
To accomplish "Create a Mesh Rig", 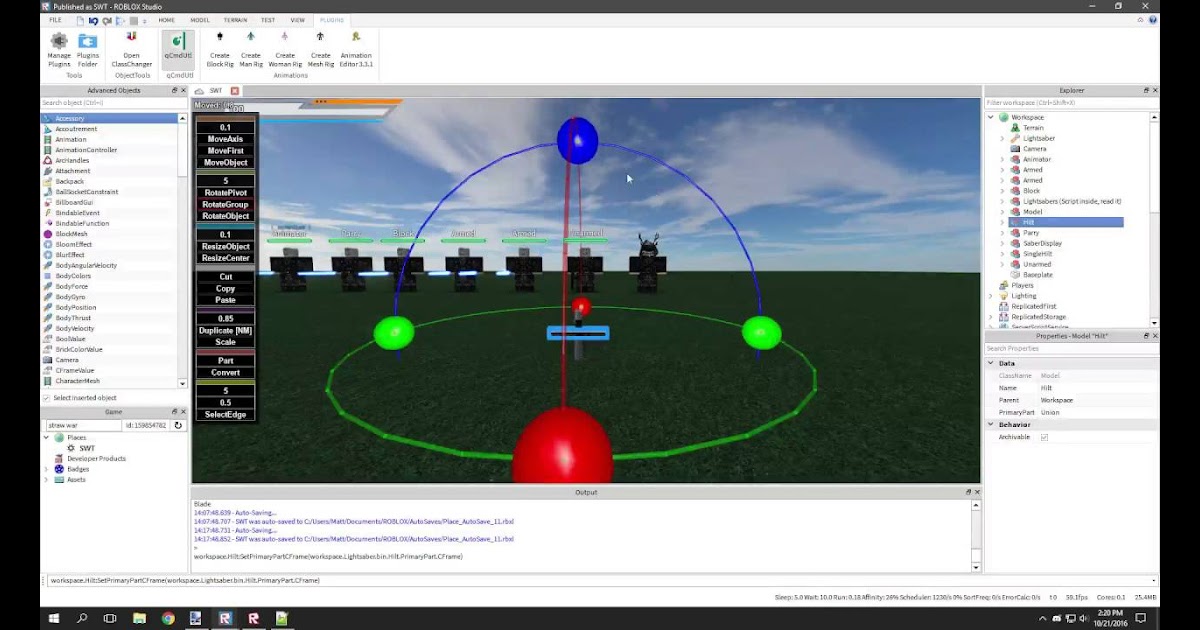I will pos(320,49).
